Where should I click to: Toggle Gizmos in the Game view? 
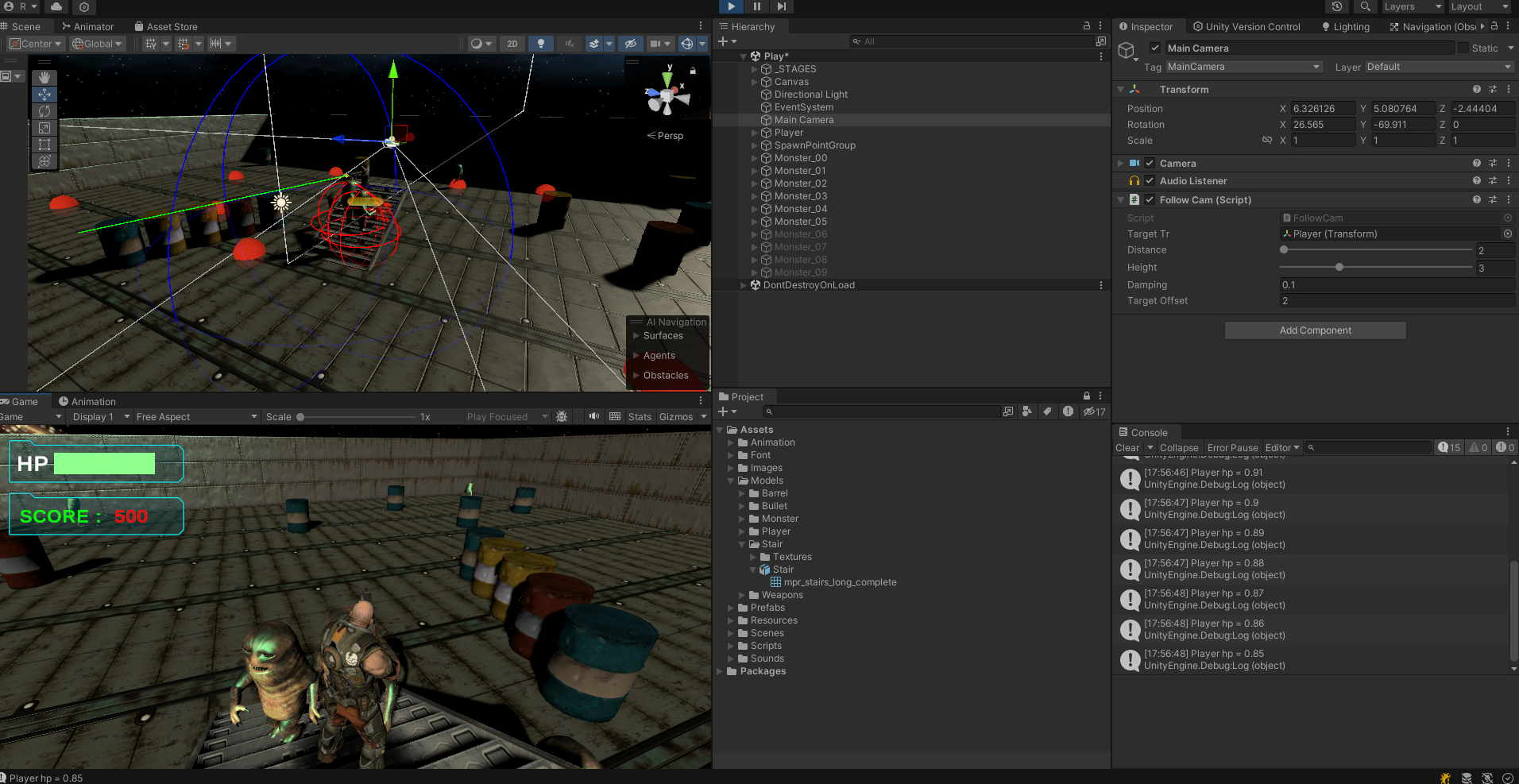click(676, 416)
